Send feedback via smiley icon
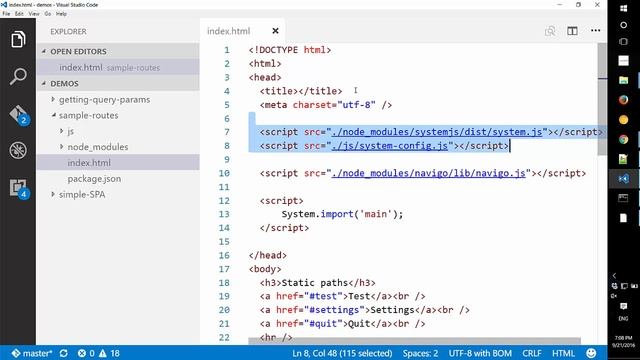The width and height of the screenshot is (640, 360). click(591, 353)
